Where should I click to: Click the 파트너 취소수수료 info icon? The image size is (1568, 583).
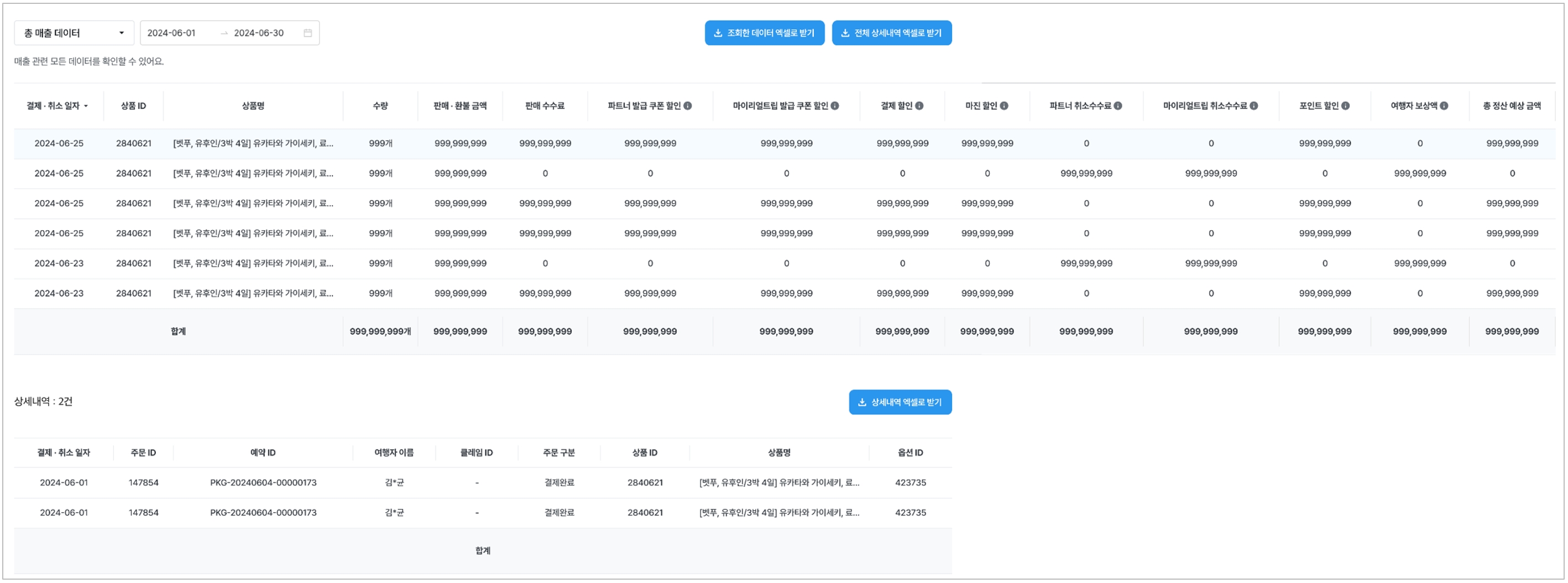point(1117,106)
